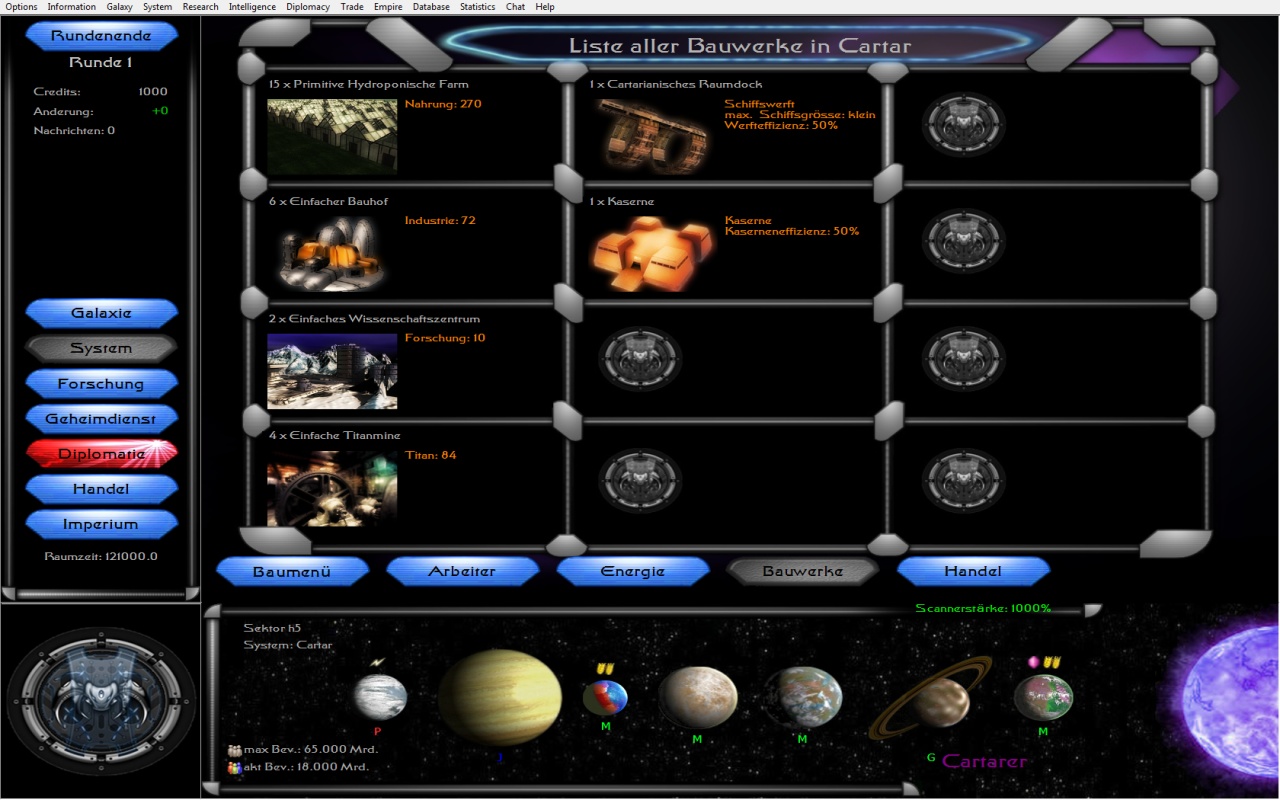Click the large yellow gas giant planet
This screenshot has width=1280, height=800.
pyautogui.click(x=500, y=697)
